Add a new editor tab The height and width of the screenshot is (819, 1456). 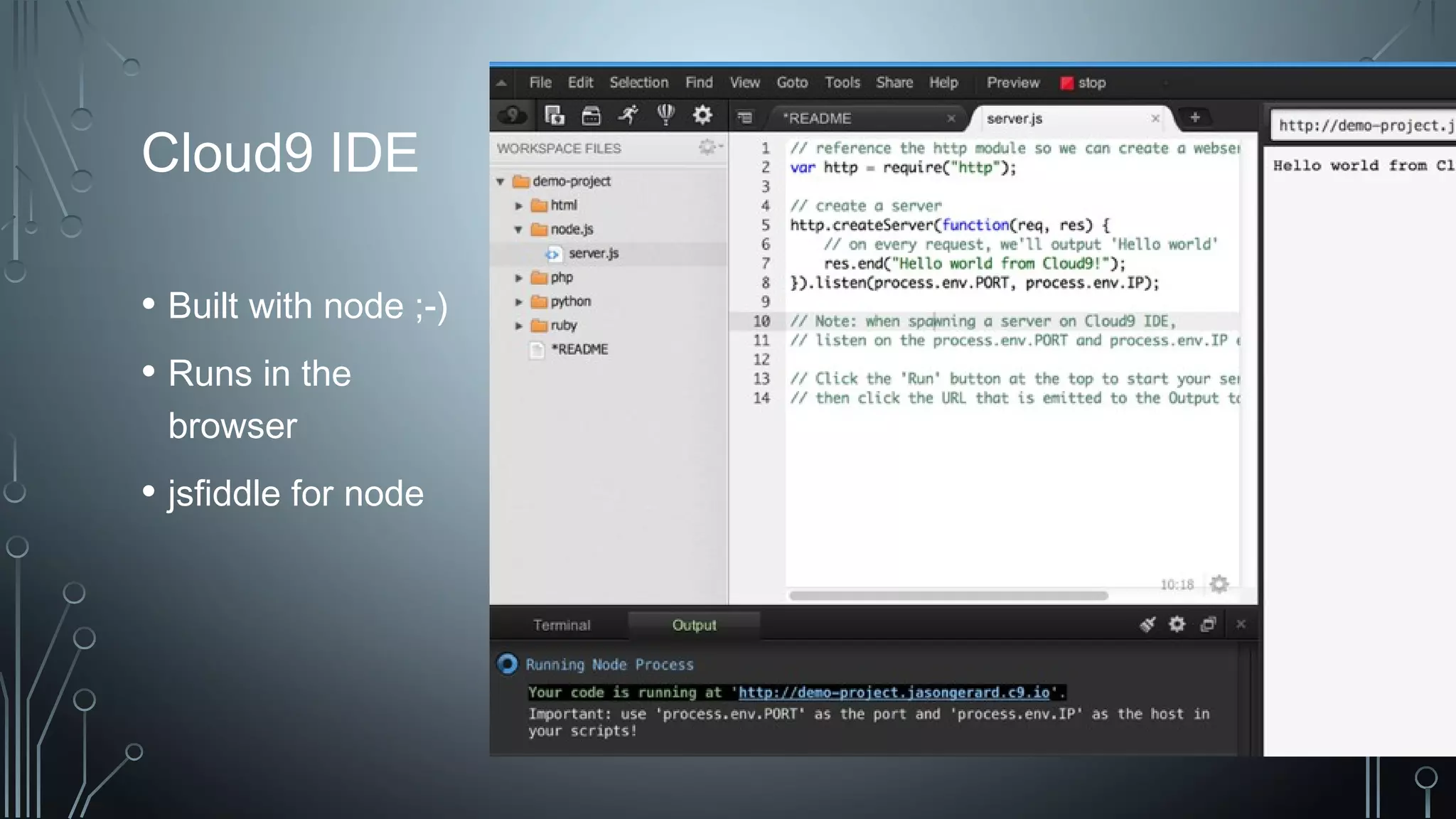click(x=1195, y=117)
